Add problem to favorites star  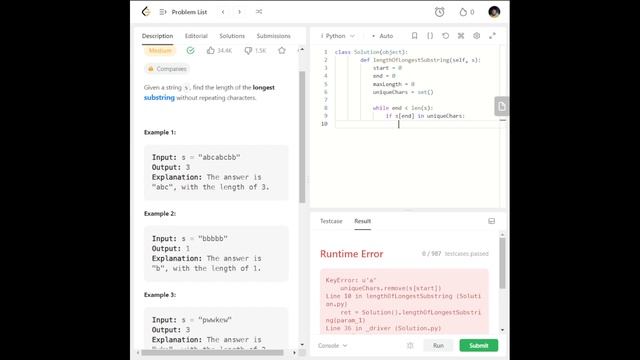tap(282, 51)
